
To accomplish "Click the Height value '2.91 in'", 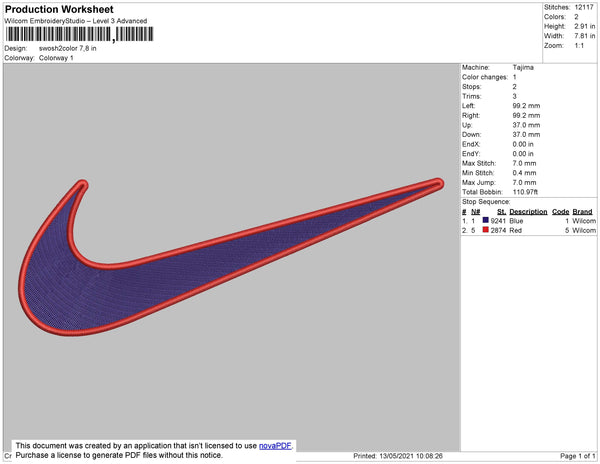I will click(585, 26).
